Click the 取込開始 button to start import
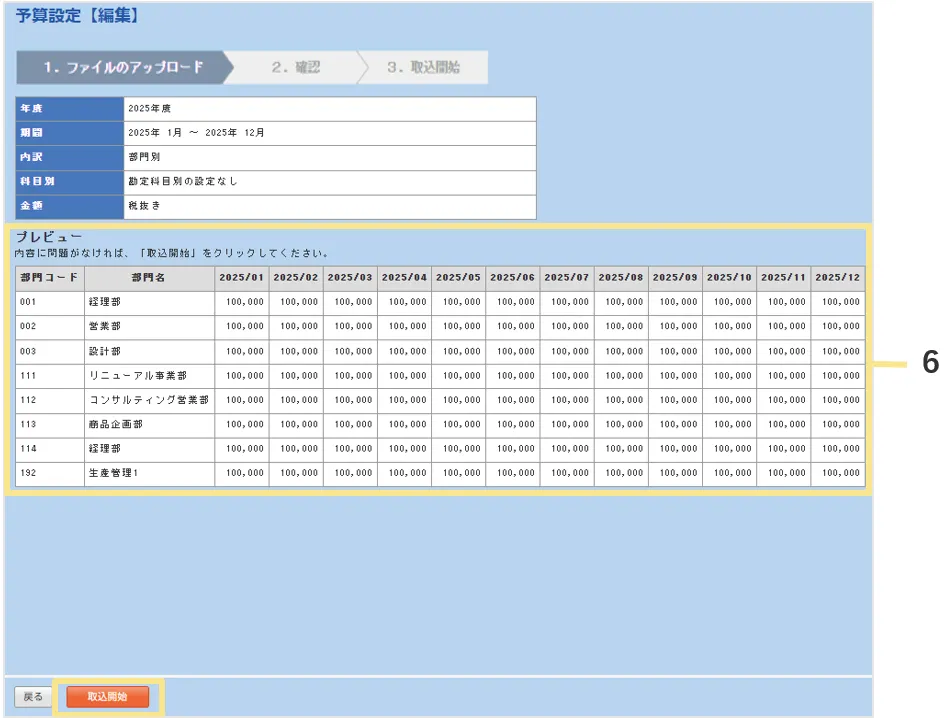The width and height of the screenshot is (949, 718). [107, 696]
